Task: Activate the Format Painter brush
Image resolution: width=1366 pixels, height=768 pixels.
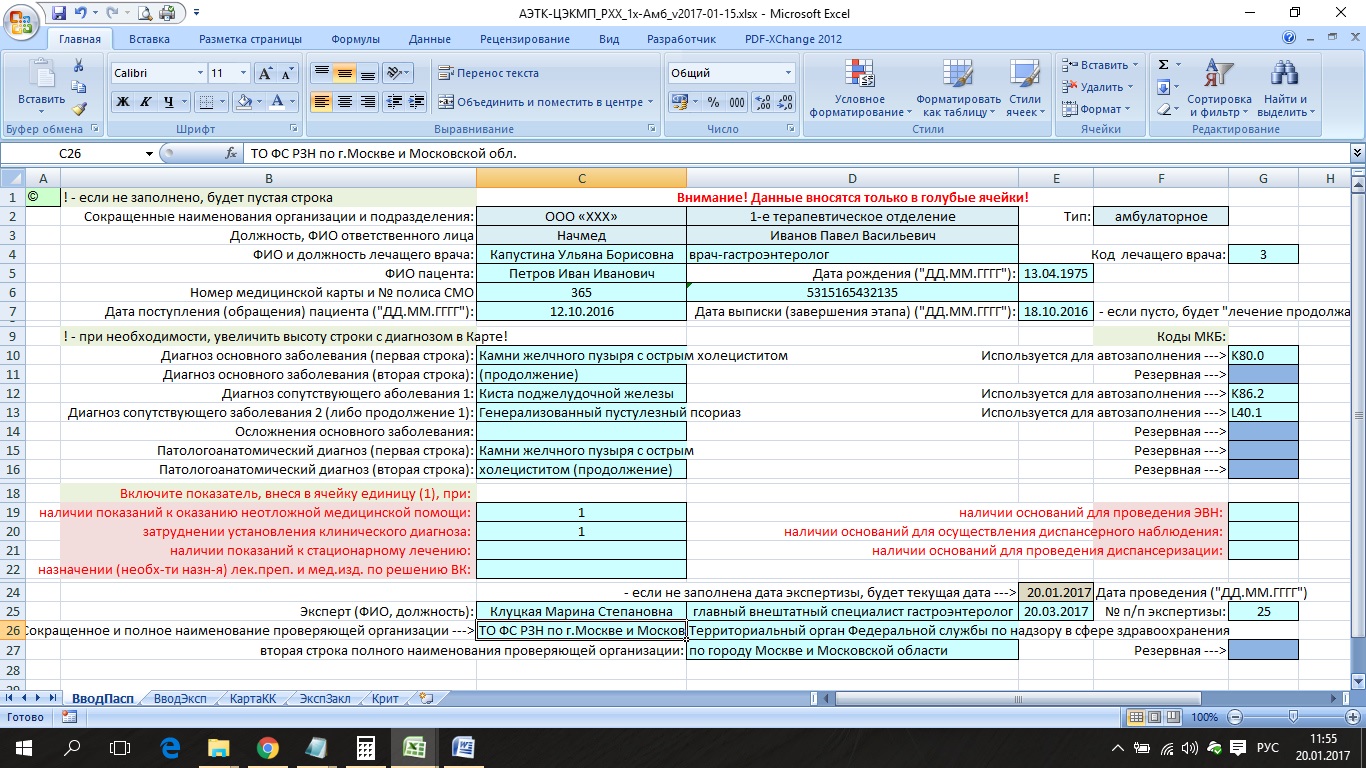Action: click(79, 109)
